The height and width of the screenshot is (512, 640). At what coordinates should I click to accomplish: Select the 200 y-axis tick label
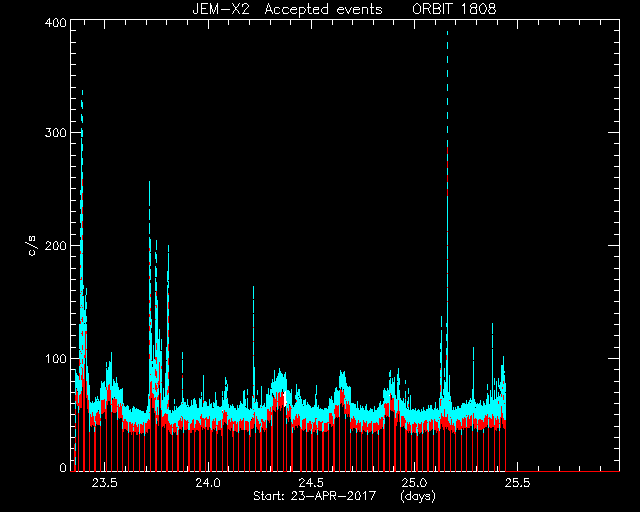pyautogui.click(x=55, y=246)
